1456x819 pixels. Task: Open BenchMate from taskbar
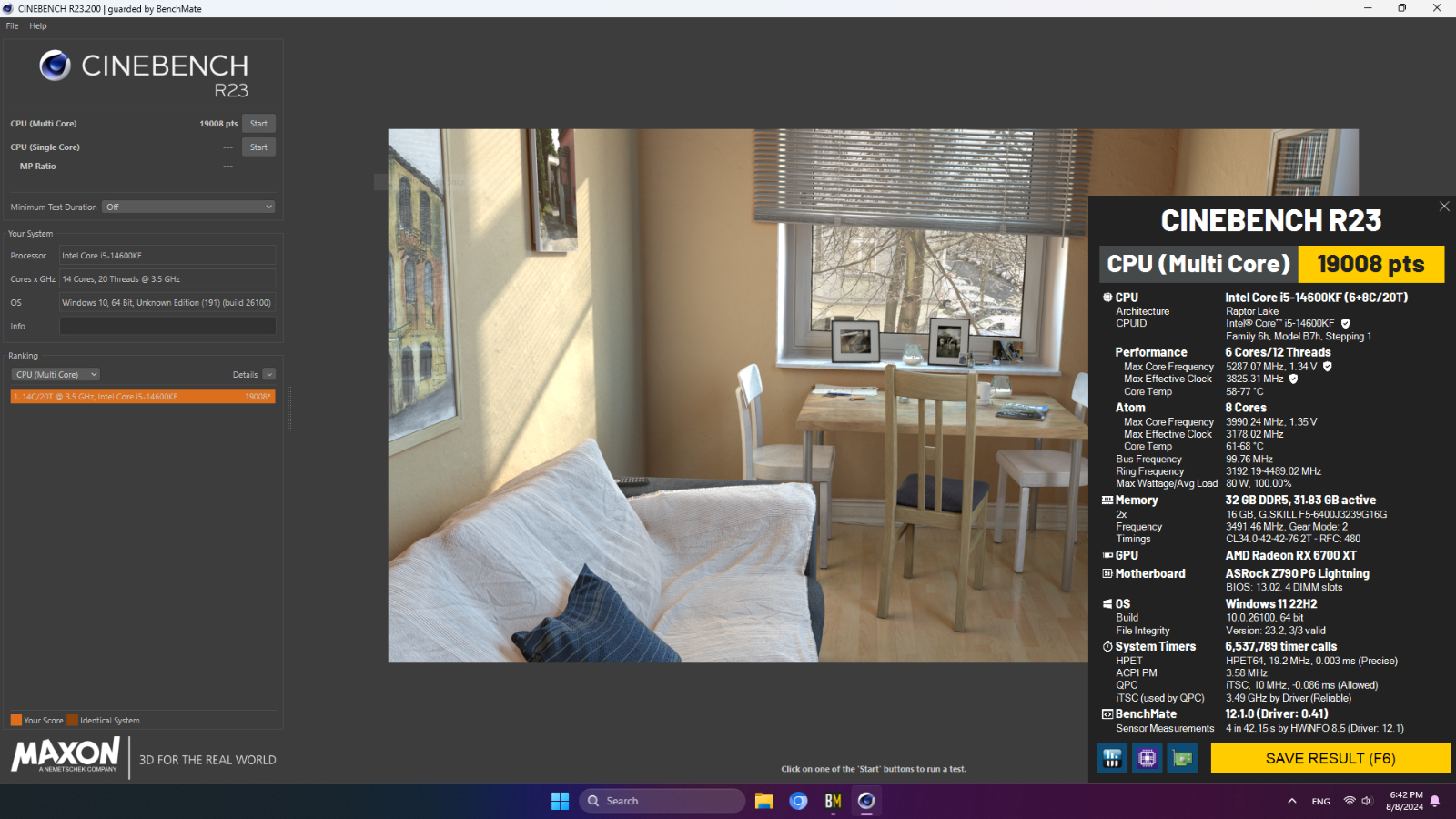[x=833, y=801]
